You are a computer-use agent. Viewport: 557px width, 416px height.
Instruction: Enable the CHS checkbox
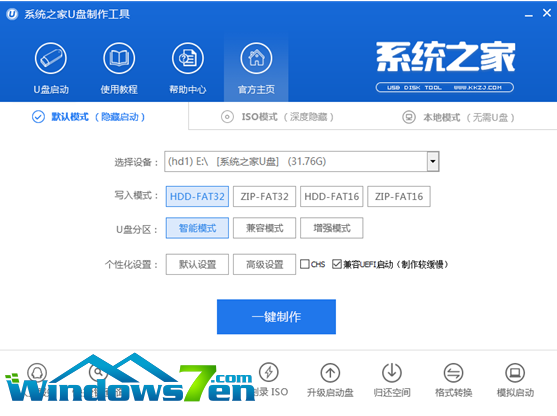[x=304, y=264]
